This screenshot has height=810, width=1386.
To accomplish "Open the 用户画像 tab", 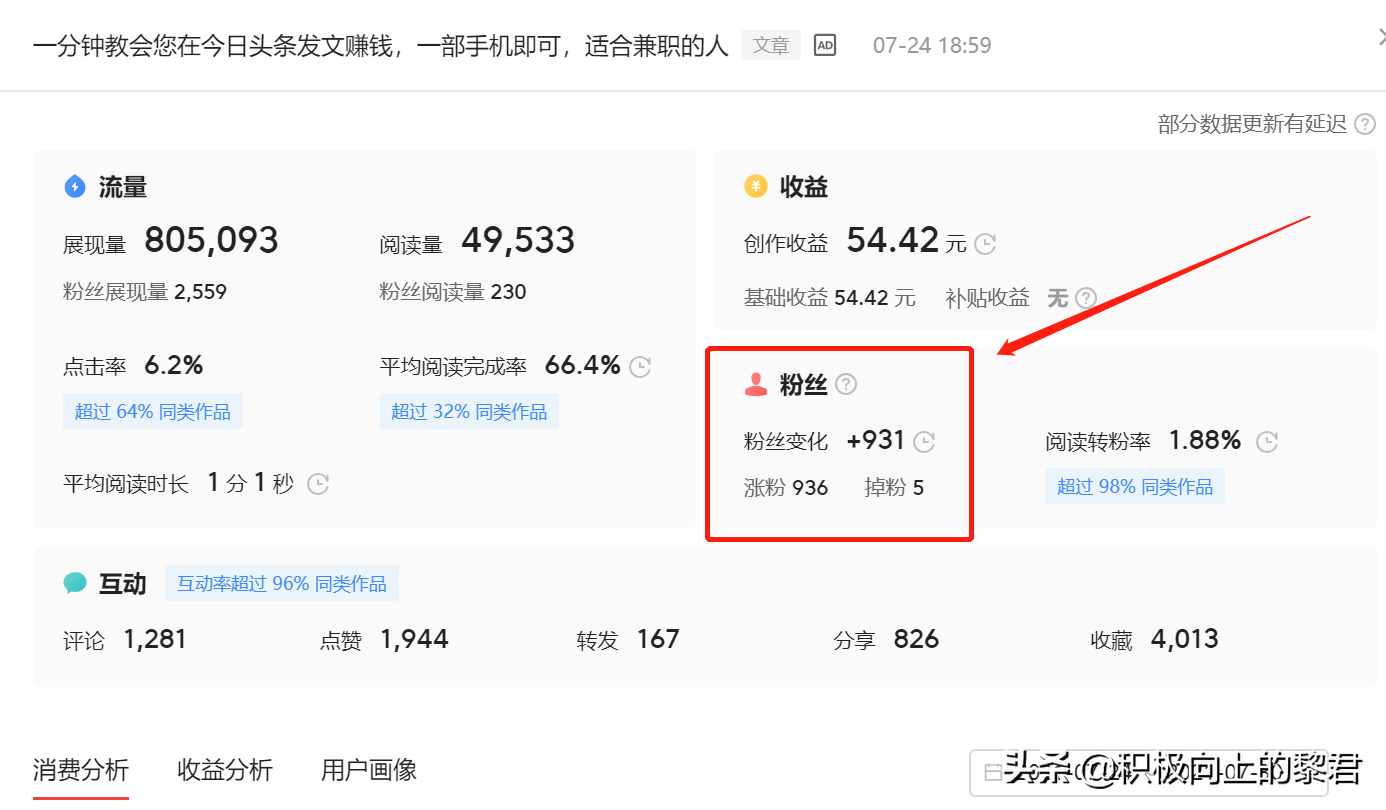I will tap(370, 771).
